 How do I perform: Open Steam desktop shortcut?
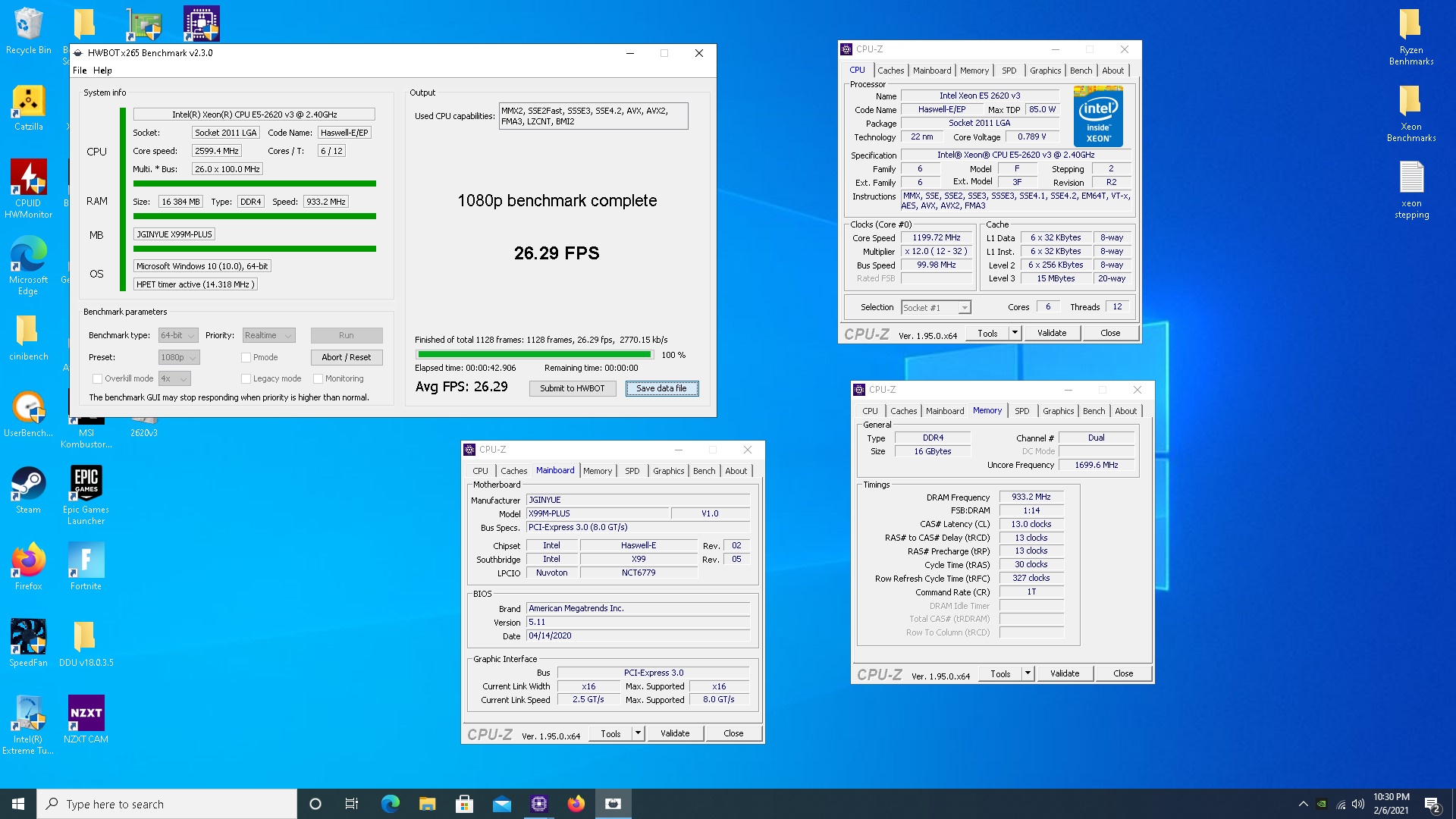pyautogui.click(x=28, y=491)
